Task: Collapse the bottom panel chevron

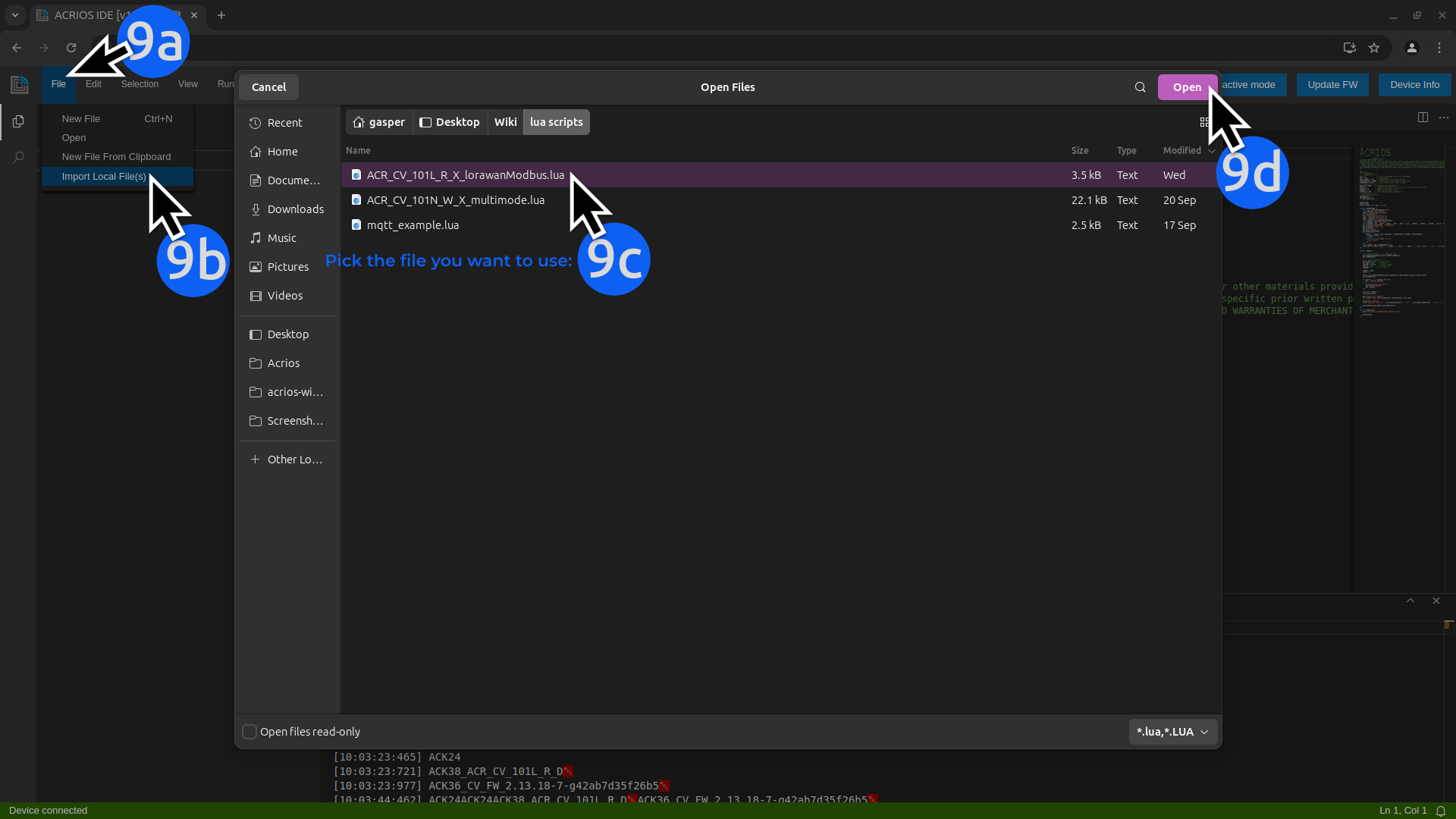Action: click(1410, 601)
